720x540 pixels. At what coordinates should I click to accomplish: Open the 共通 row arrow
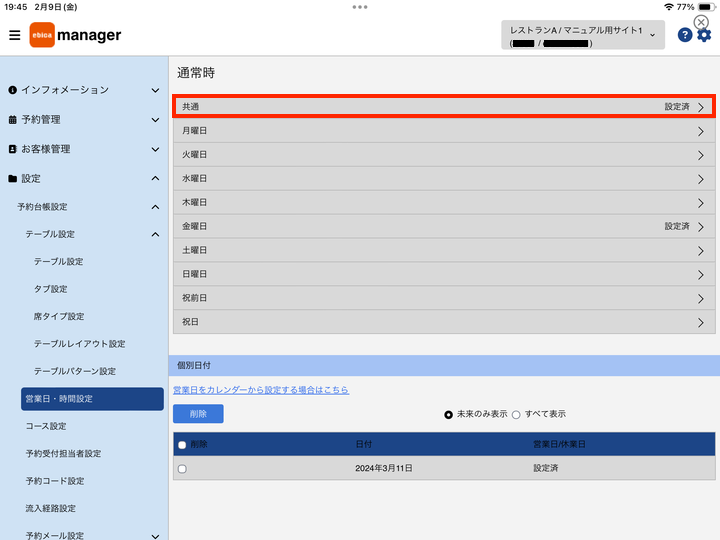pyautogui.click(x=701, y=107)
